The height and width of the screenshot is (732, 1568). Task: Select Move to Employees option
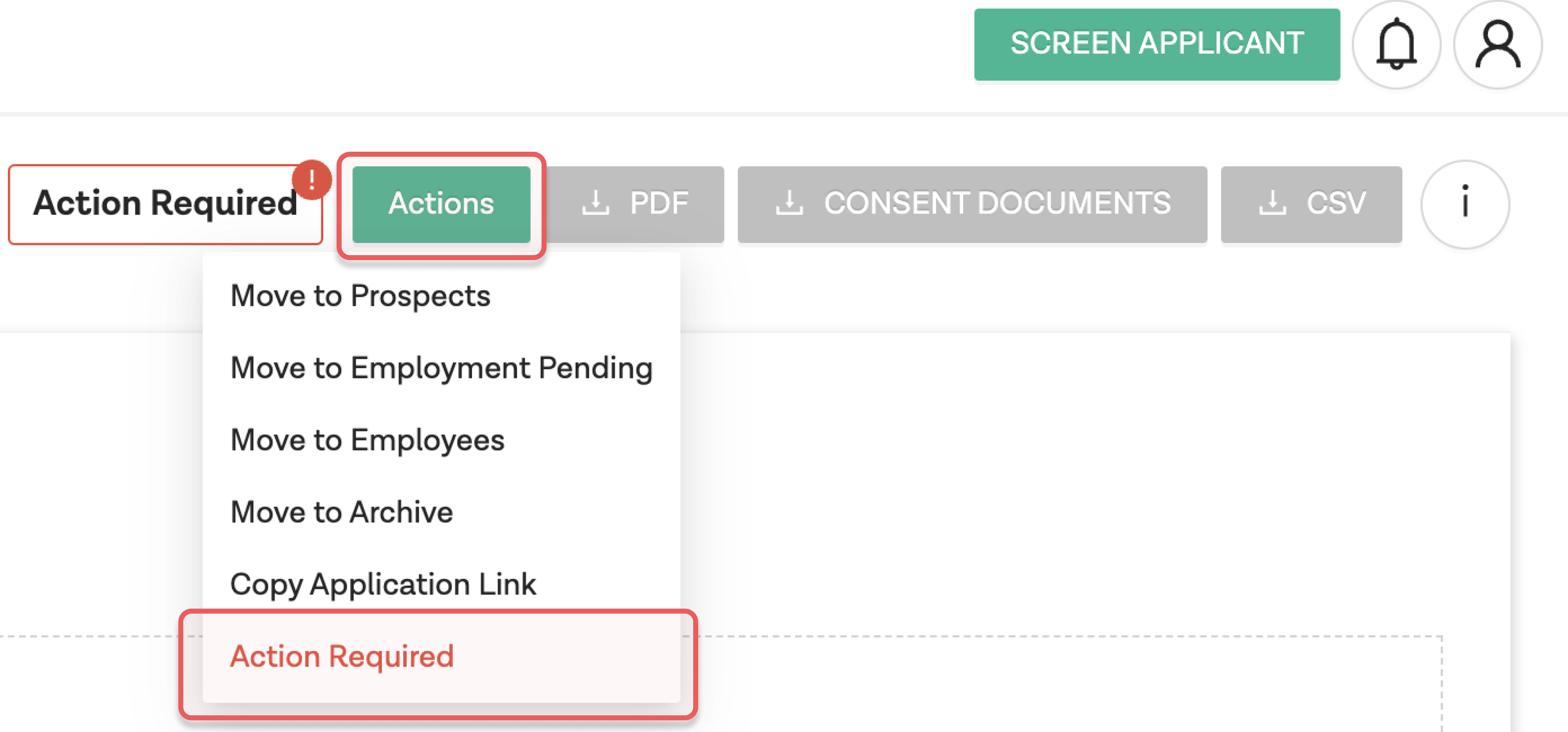[367, 440]
